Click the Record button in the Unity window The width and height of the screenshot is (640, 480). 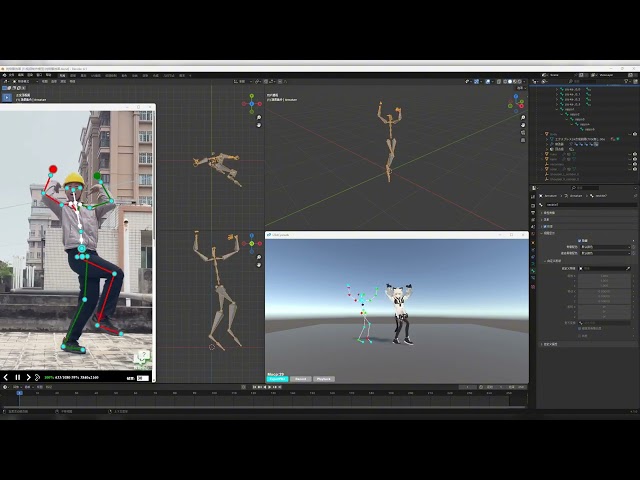click(300, 379)
